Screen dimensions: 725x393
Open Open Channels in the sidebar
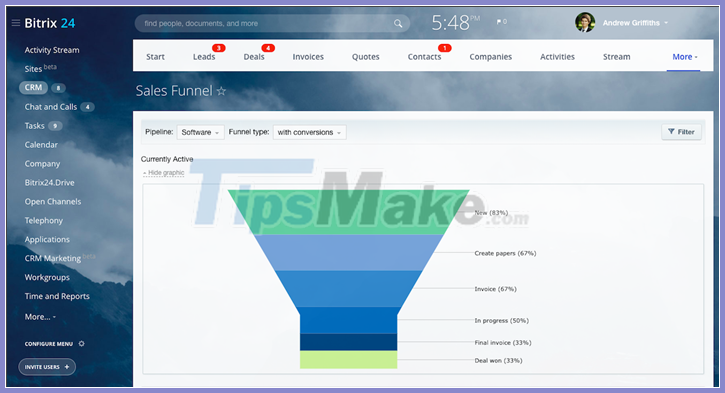(53, 202)
